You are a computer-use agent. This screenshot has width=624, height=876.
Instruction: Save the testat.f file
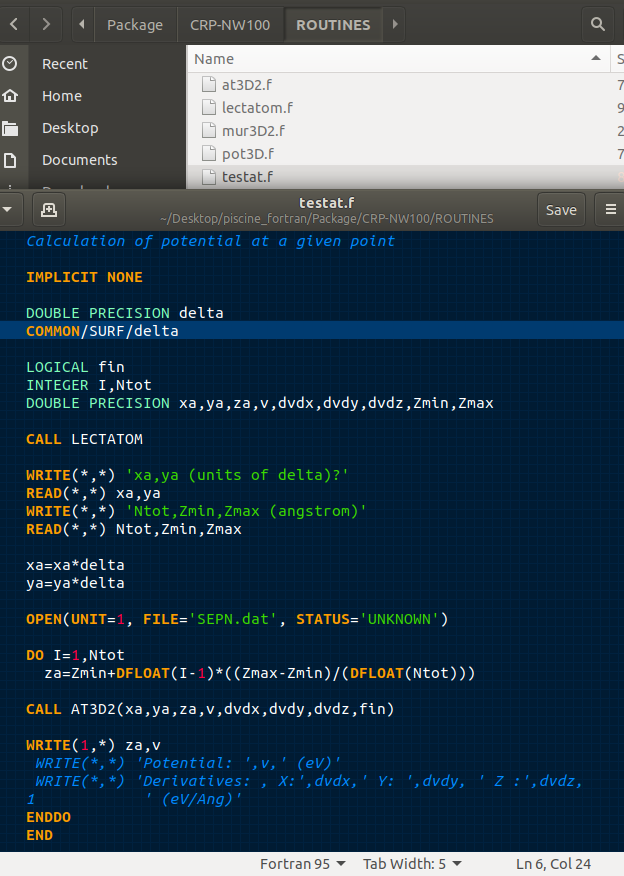coord(561,210)
